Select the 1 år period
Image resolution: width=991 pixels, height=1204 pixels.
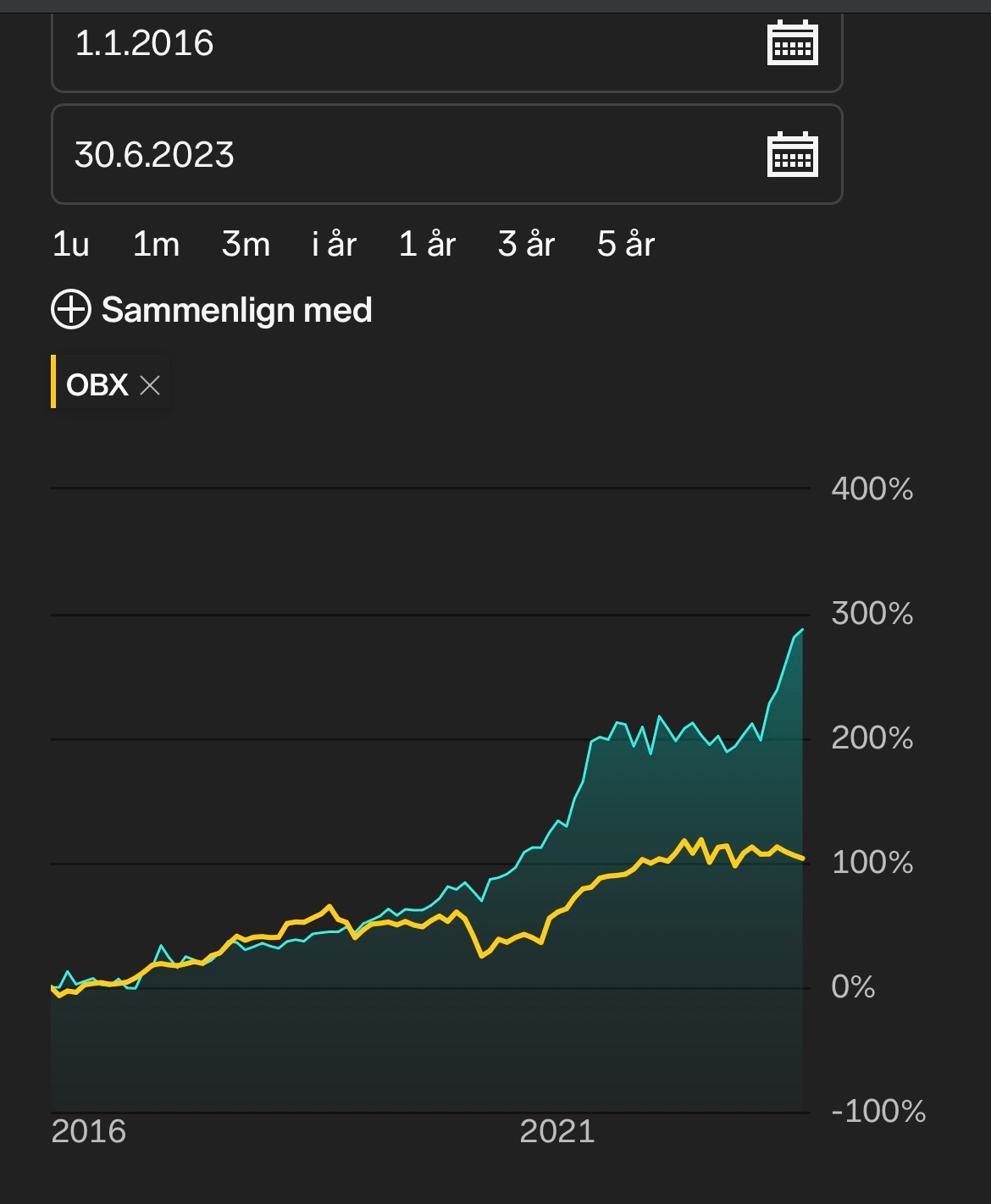coord(428,245)
